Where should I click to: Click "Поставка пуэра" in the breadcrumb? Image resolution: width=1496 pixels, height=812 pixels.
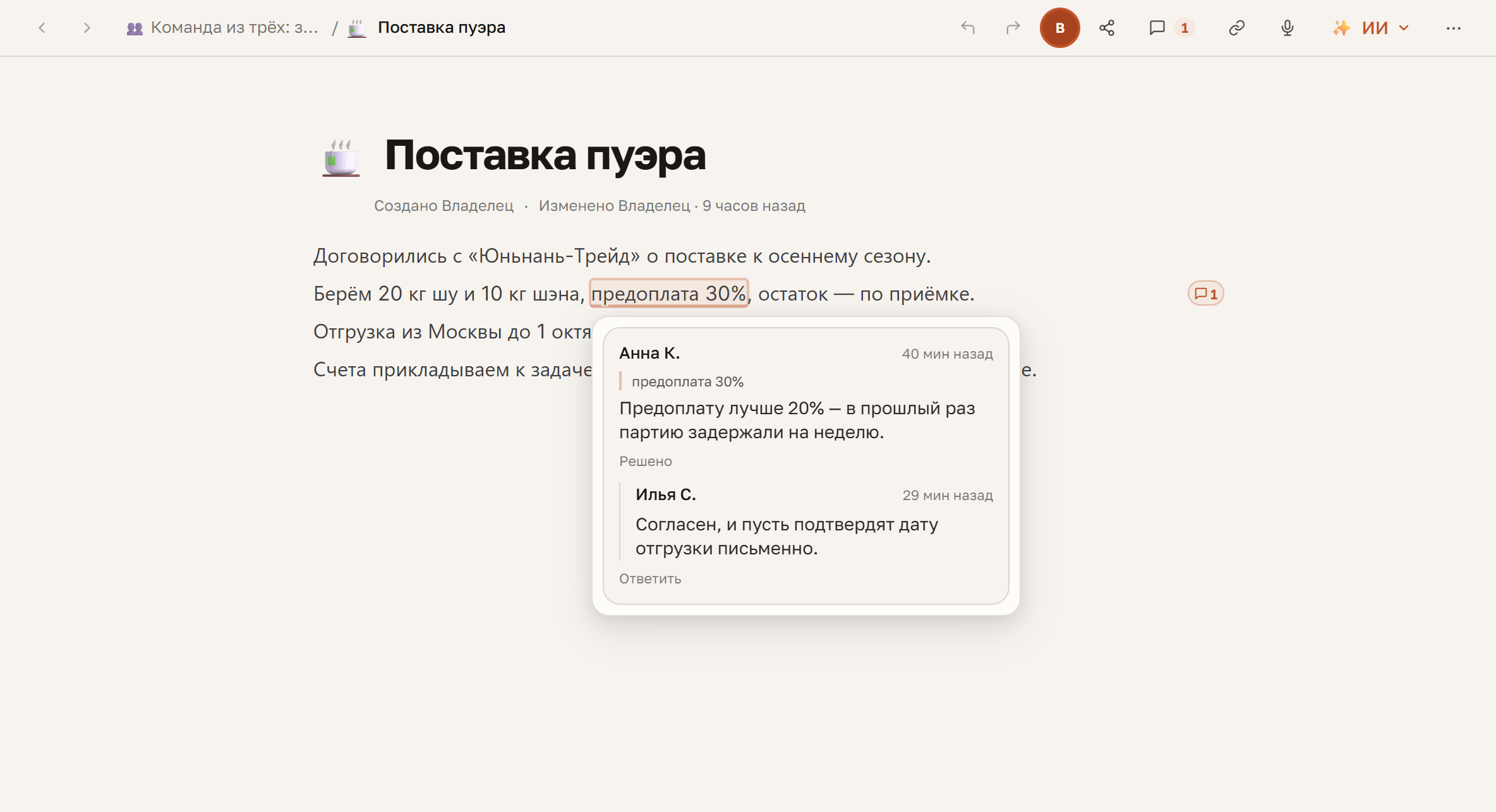coord(442,28)
